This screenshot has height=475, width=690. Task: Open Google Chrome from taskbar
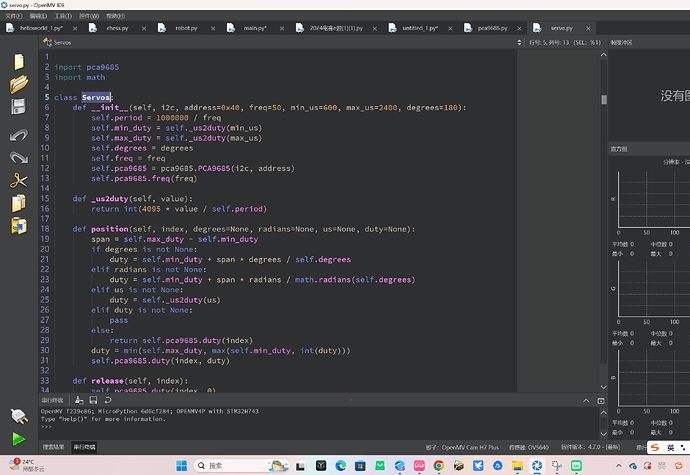[x=439, y=465]
